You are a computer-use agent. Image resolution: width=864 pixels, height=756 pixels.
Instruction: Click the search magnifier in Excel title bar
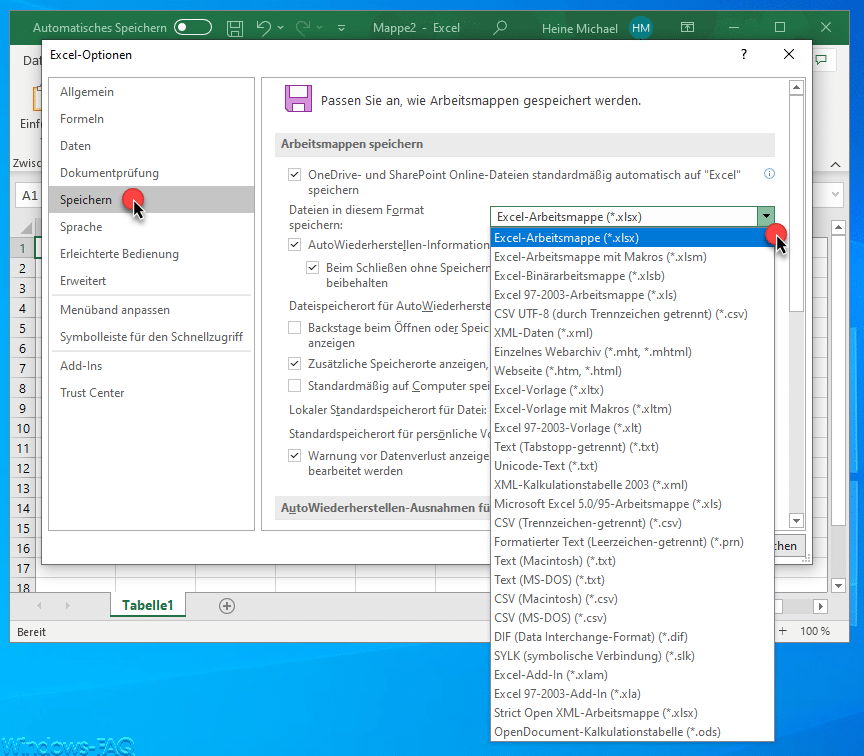coord(500,28)
